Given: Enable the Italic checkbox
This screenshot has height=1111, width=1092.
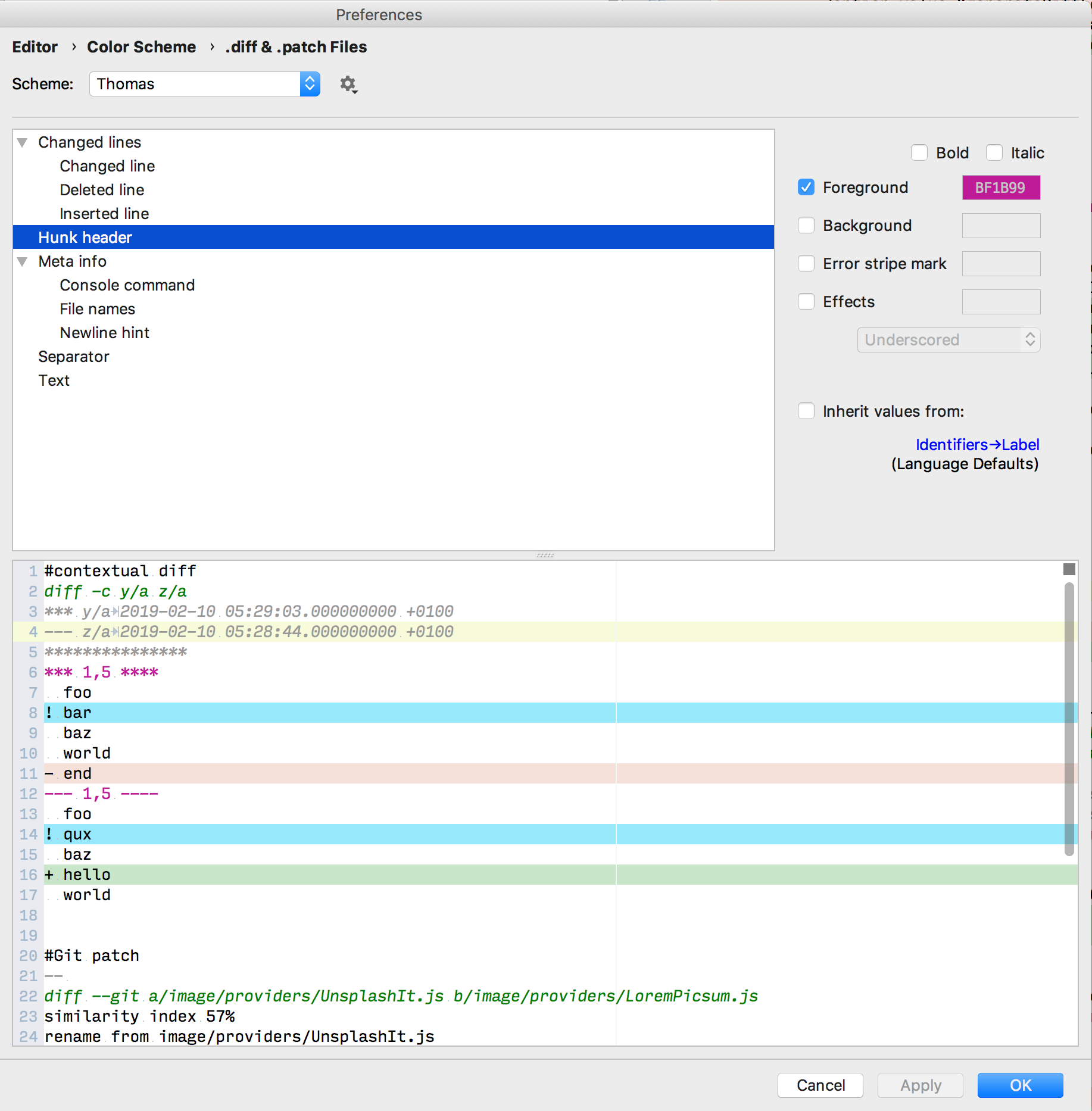Looking at the screenshot, I should click(x=994, y=153).
